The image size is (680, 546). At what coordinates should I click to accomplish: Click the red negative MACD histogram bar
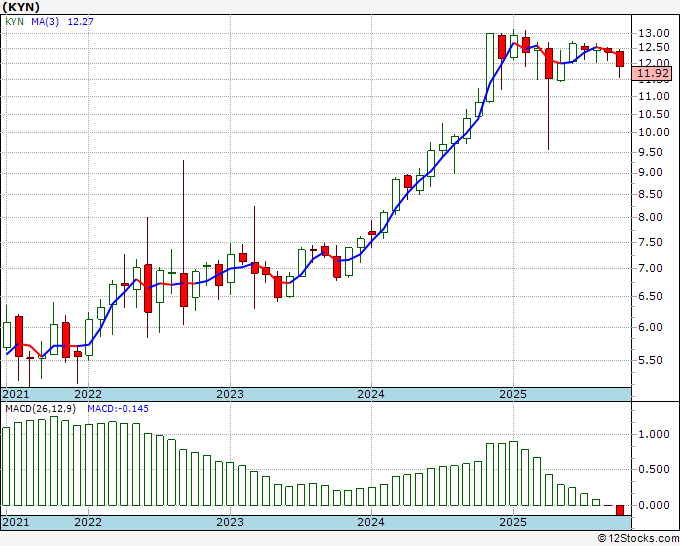tap(620, 510)
